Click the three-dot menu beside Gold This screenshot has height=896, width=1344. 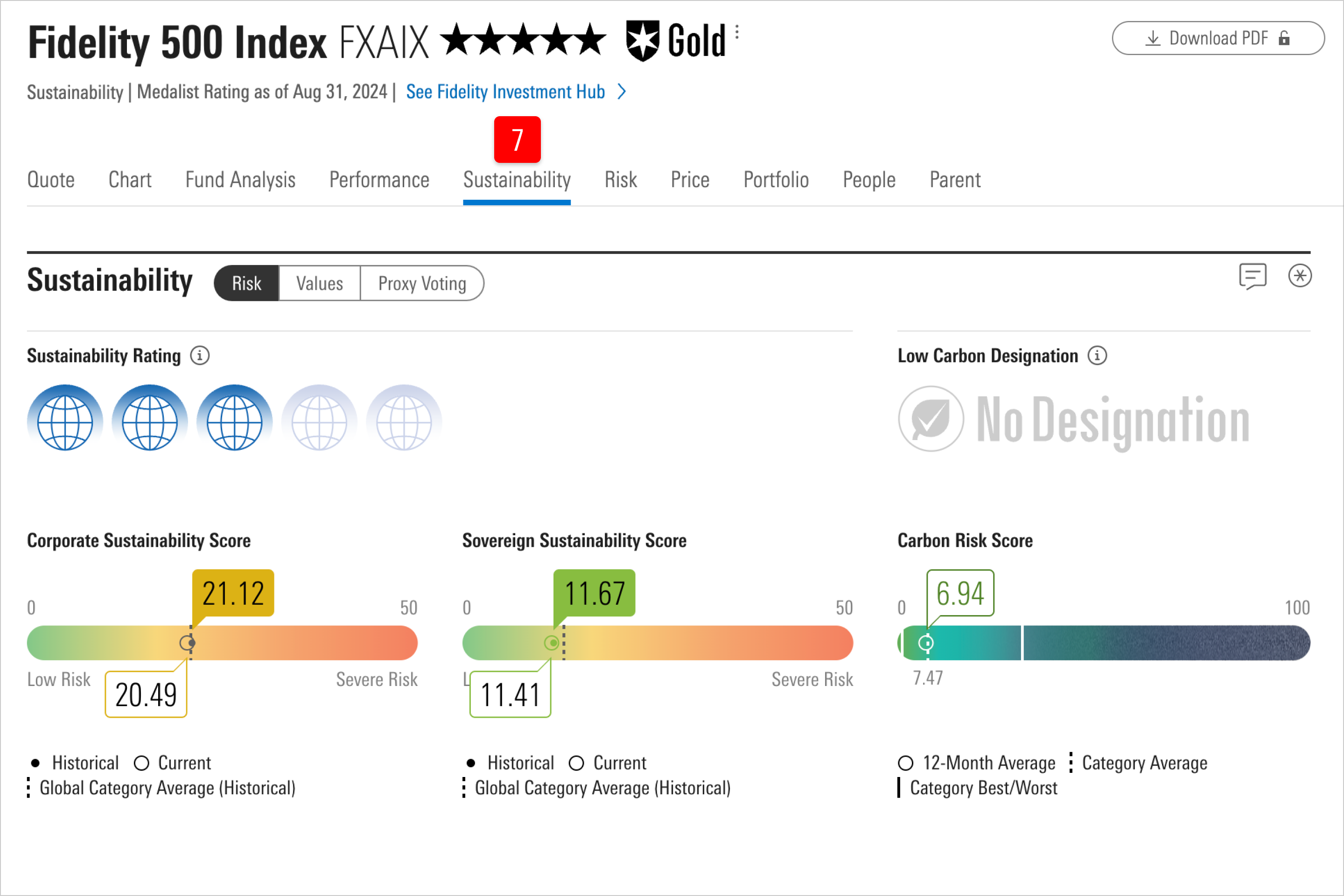tap(737, 32)
